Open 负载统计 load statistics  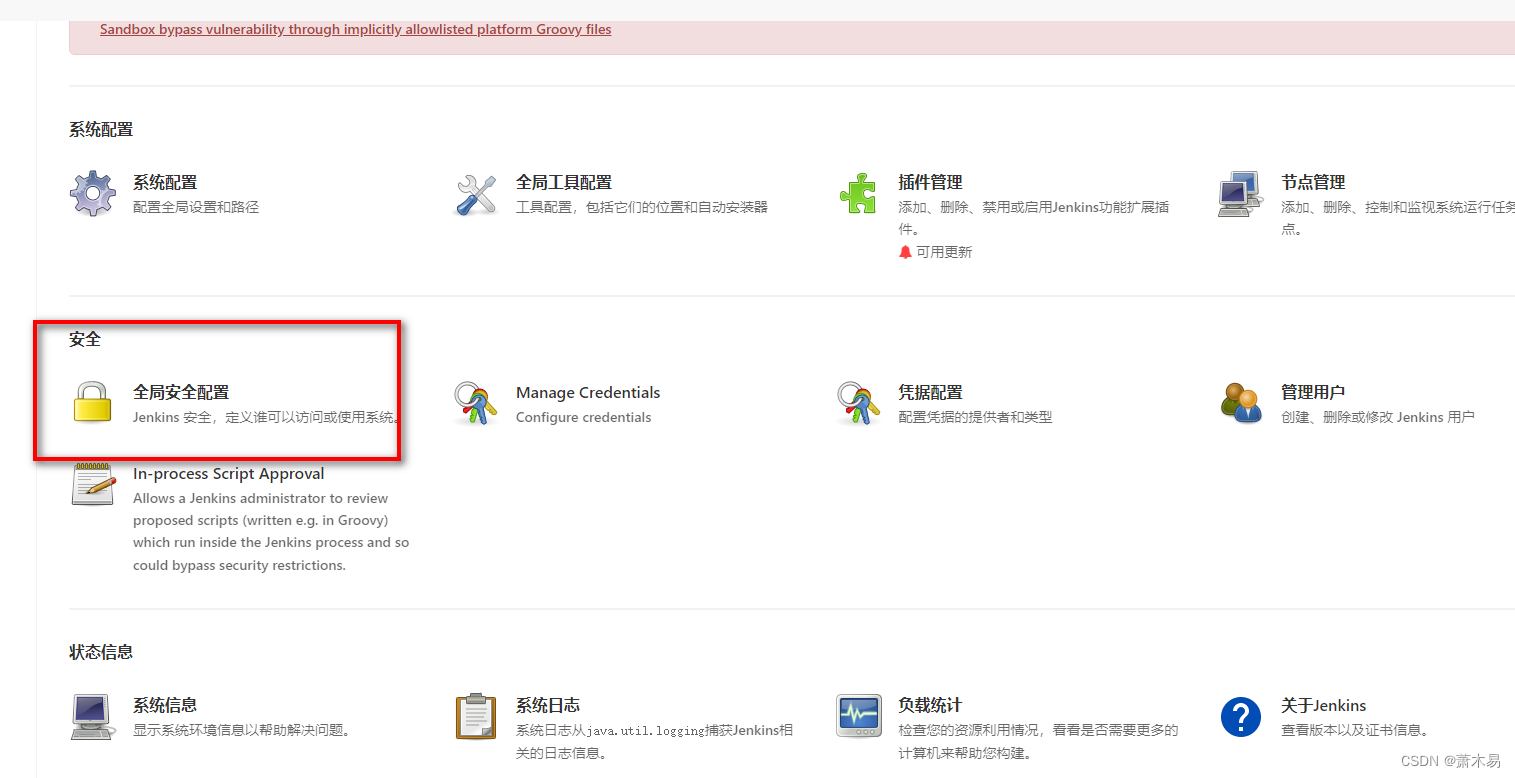(x=930, y=705)
